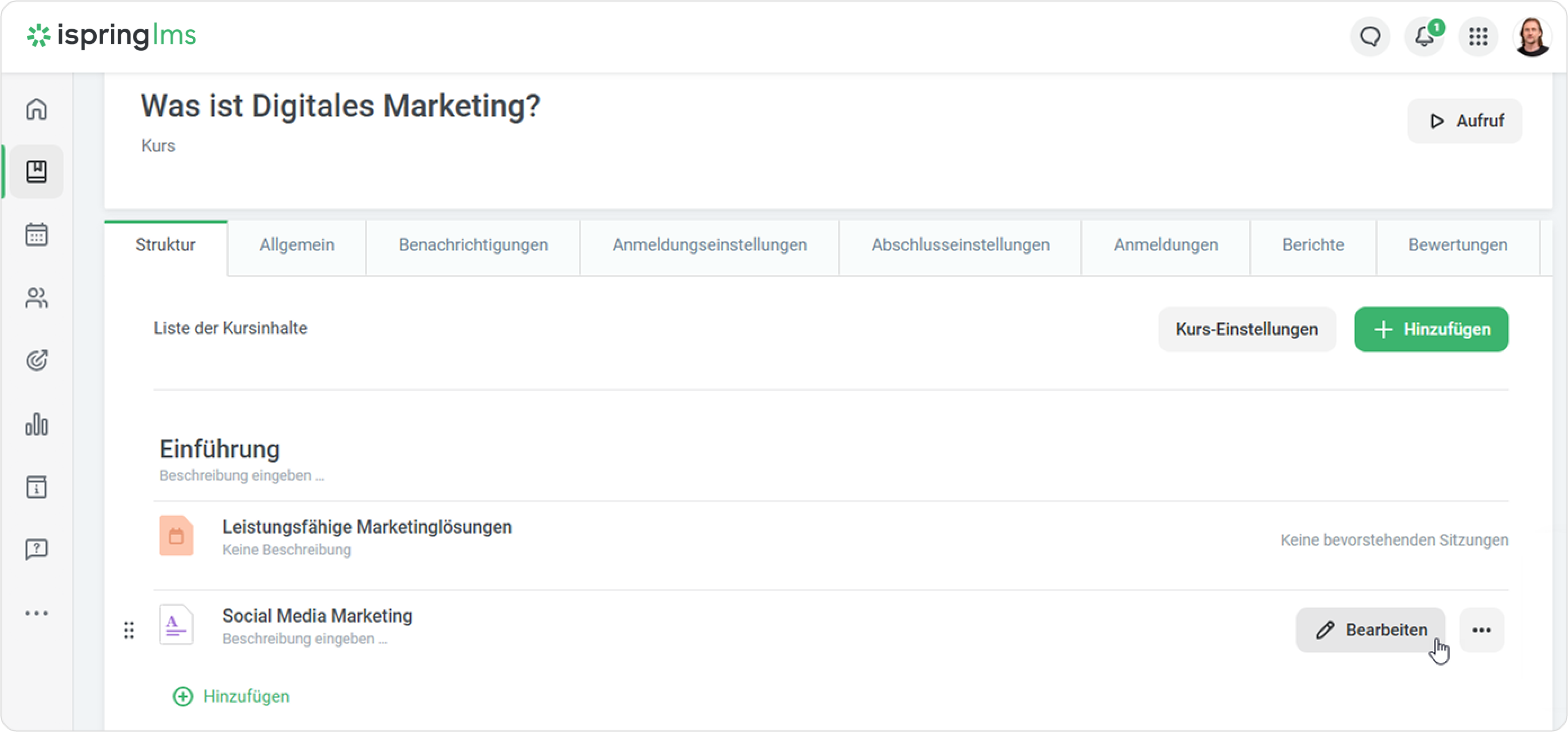This screenshot has width=1568, height=732.
Task: Open the apps grid launcher icon
Action: point(1478,37)
